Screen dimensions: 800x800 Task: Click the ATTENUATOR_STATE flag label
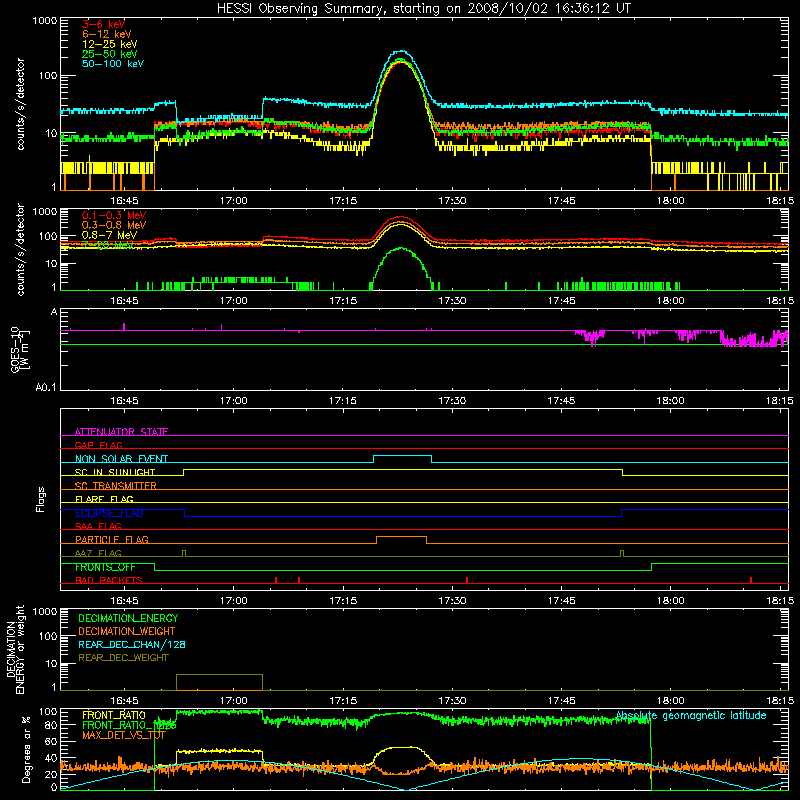pyautogui.click(x=121, y=432)
